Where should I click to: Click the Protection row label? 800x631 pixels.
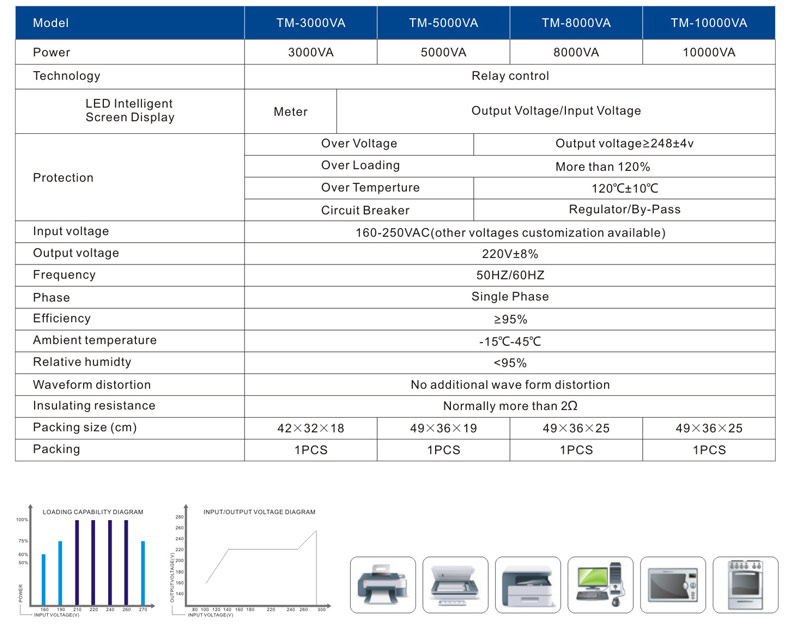coord(63,178)
